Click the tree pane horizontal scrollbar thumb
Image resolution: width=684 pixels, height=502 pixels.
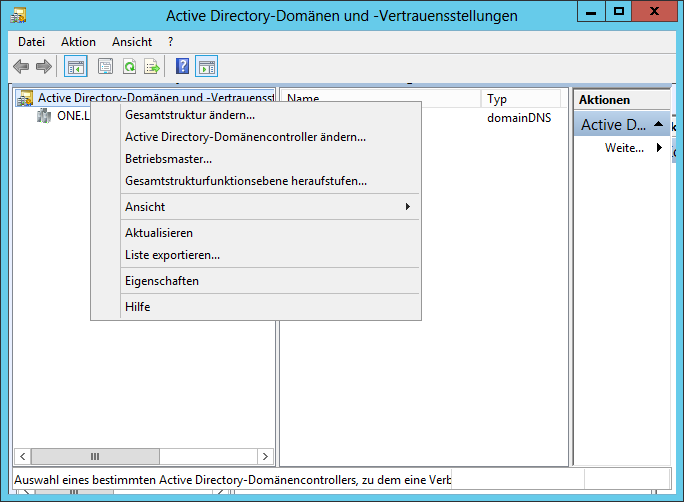tap(95, 457)
